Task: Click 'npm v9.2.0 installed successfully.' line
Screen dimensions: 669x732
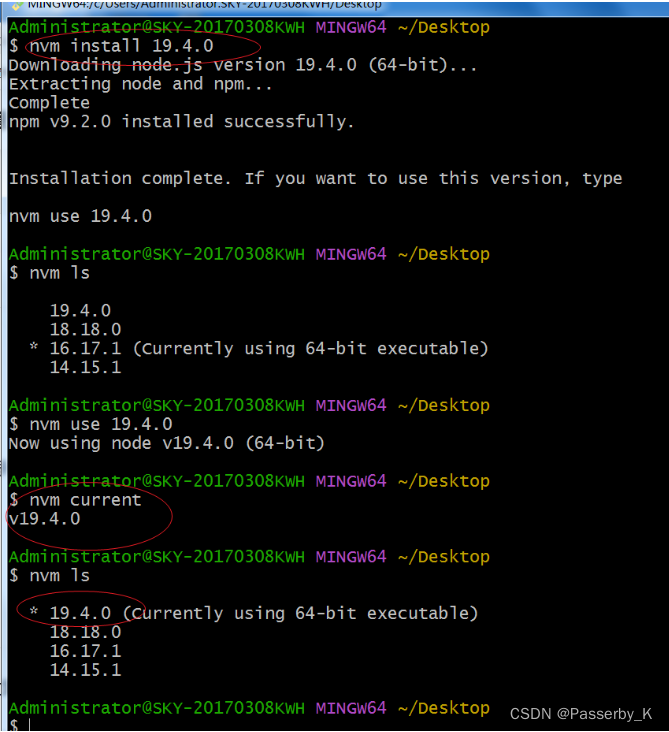Action: [182, 122]
